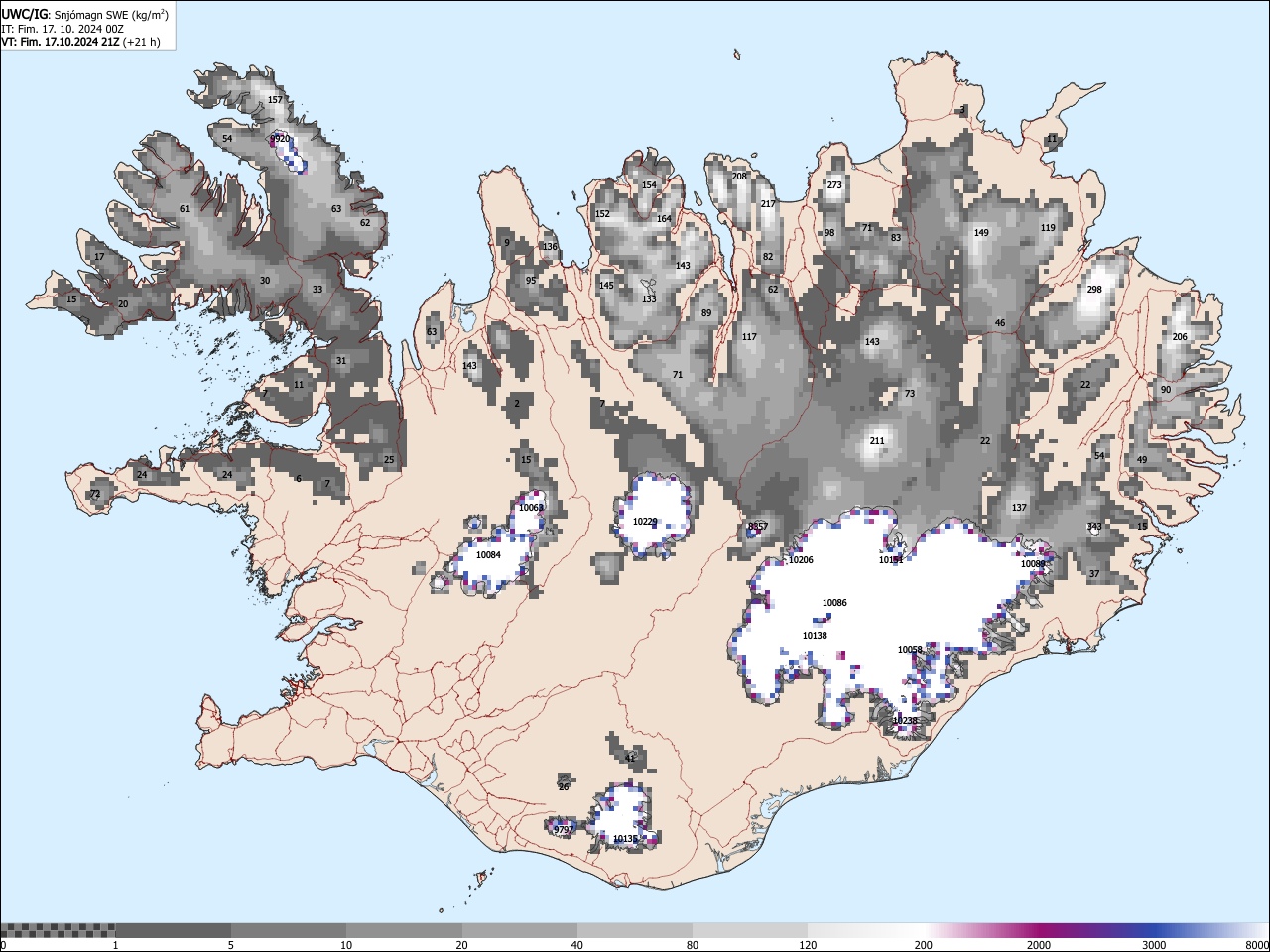This screenshot has width=1270, height=952.
Task: Click the colorbar tick label 40
Action: tap(577, 945)
